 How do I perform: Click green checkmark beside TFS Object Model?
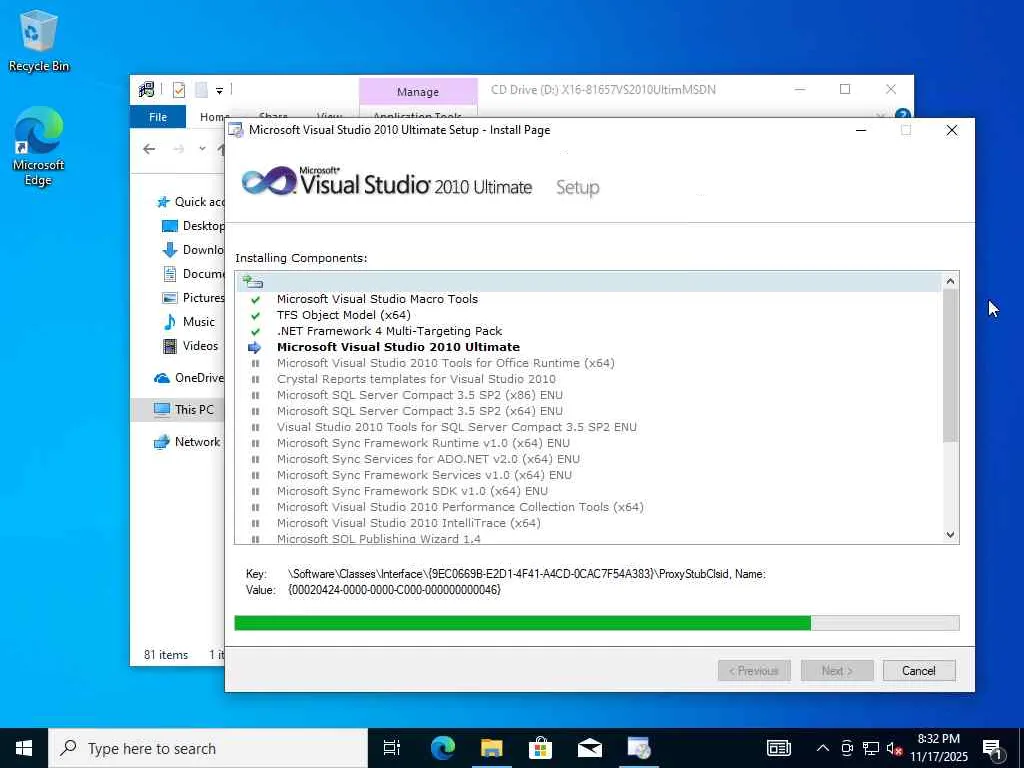coord(255,315)
